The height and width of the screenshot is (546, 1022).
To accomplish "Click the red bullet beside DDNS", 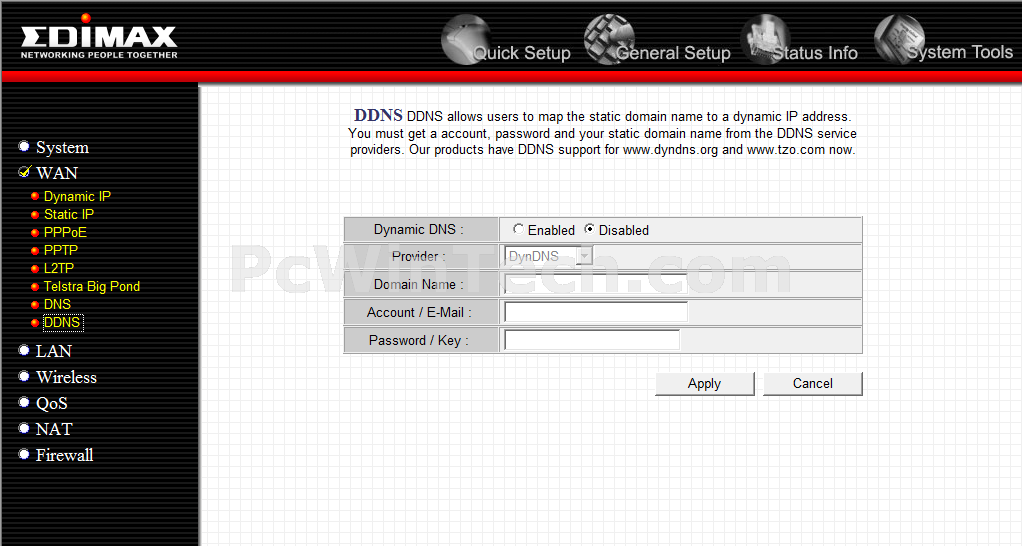I will pos(35,323).
